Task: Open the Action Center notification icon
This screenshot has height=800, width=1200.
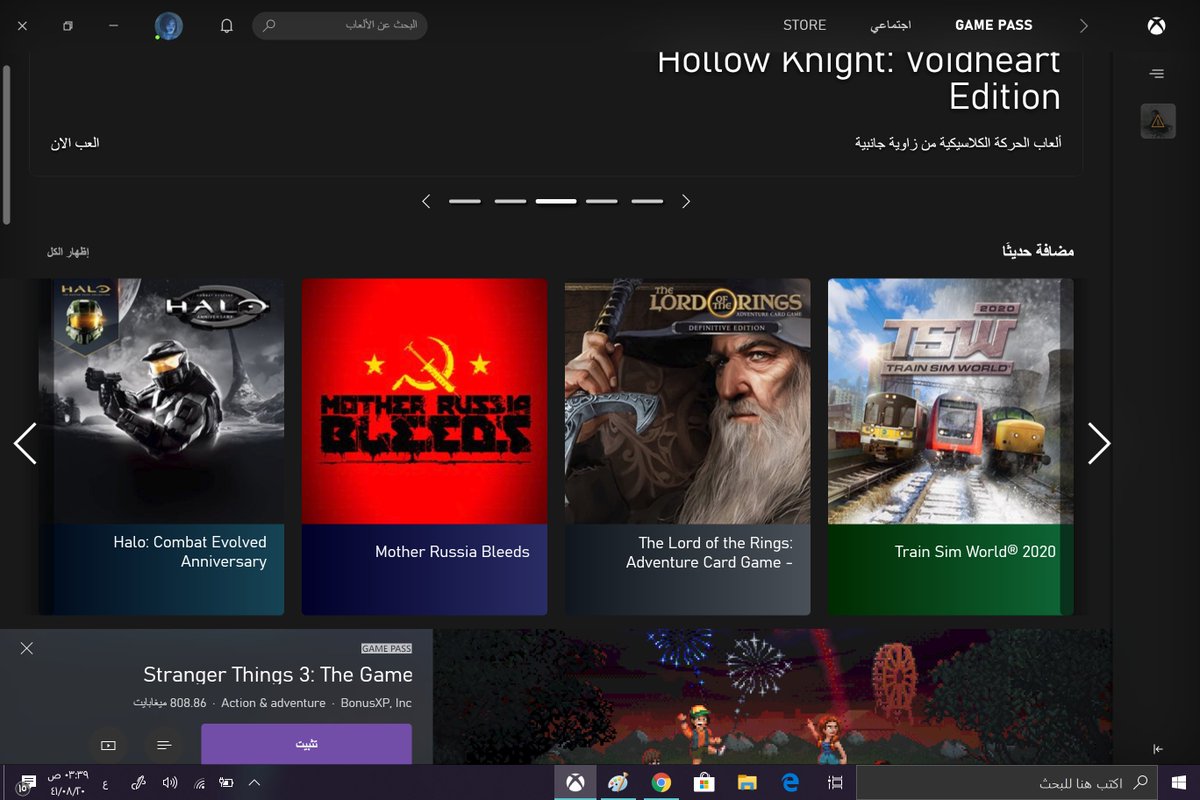Action: (x=27, y=783)
